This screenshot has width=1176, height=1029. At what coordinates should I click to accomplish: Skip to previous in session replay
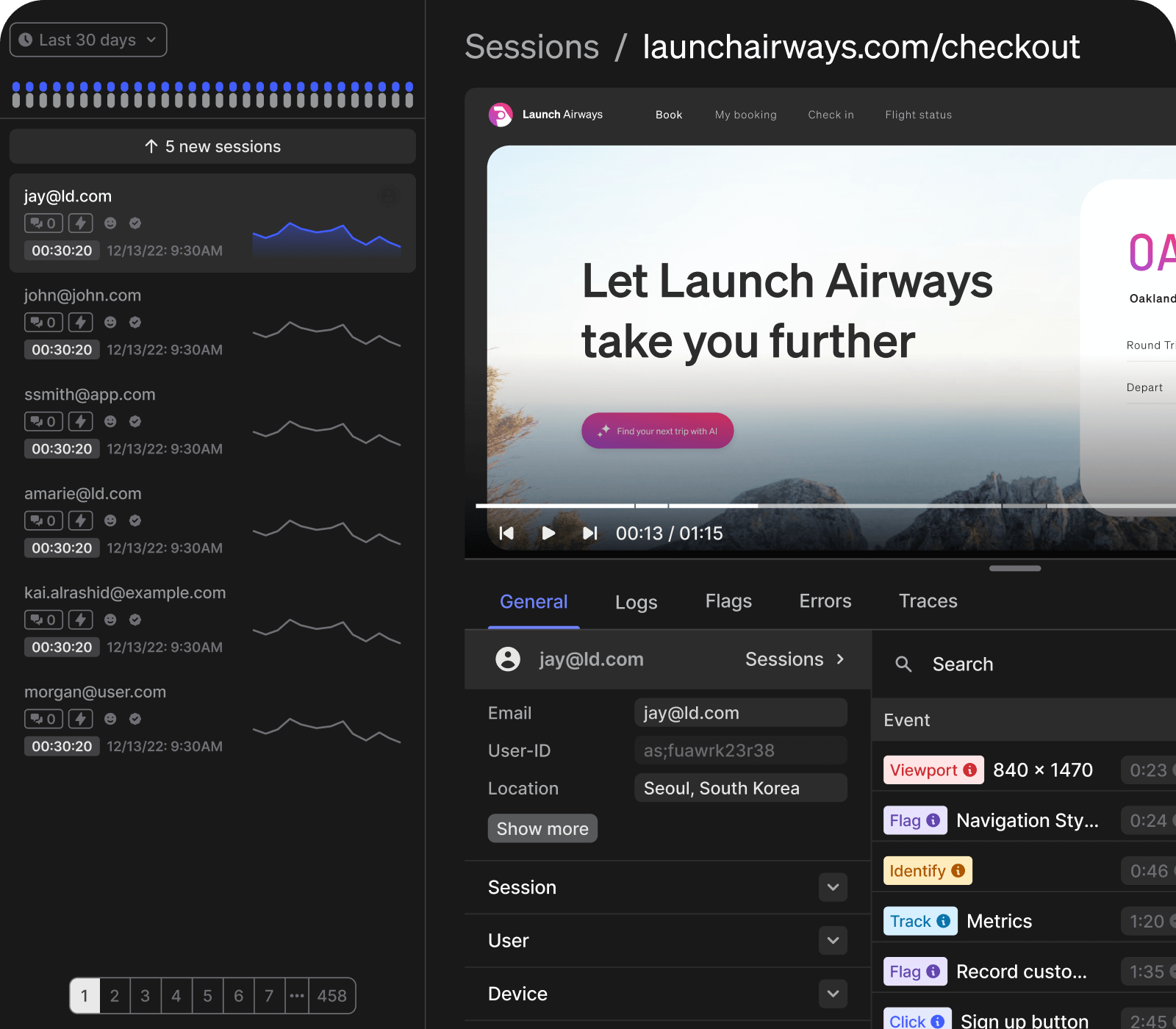(x=506, y=533)
